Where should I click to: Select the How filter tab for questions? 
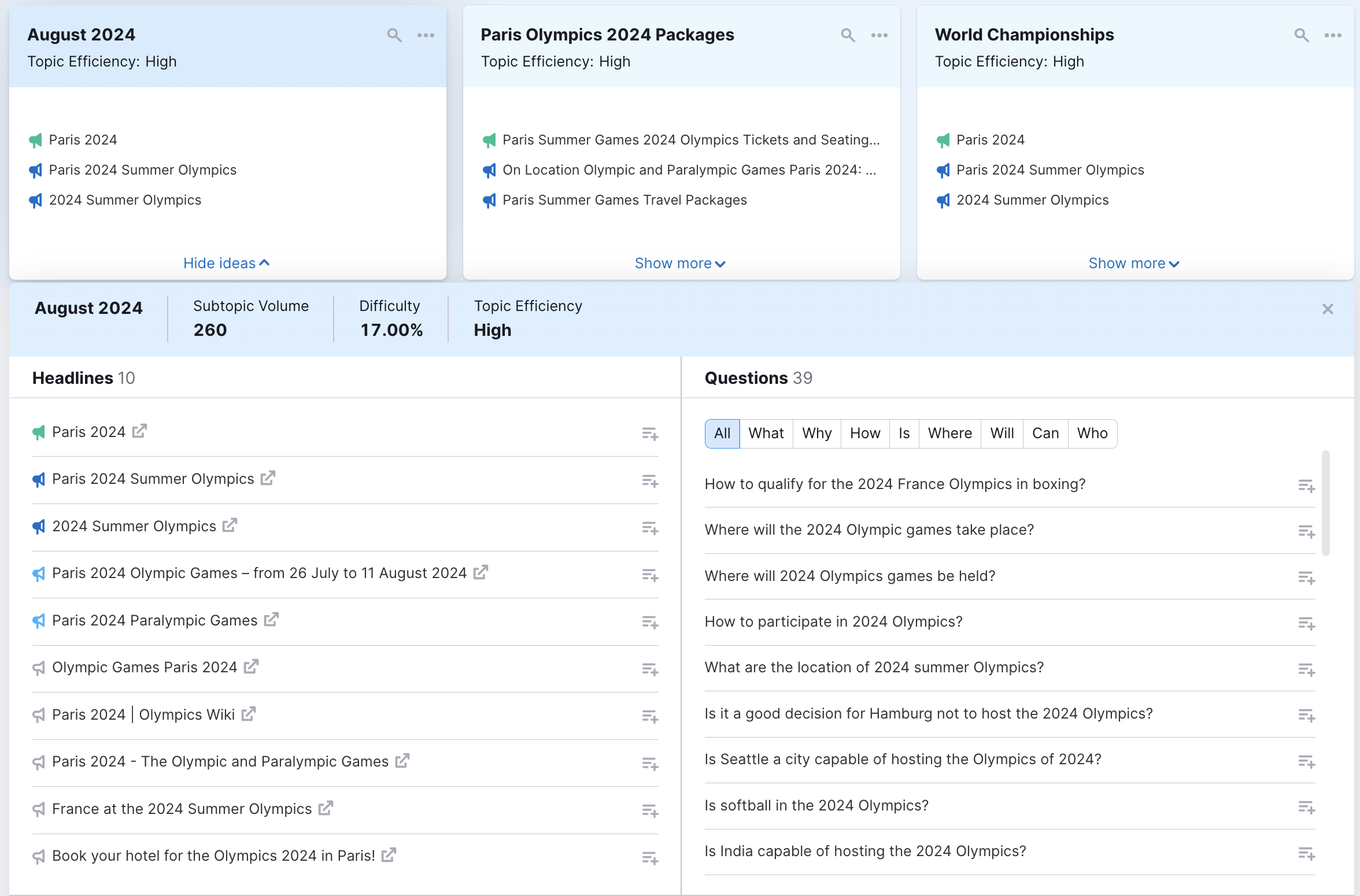(x=865, y=433)
